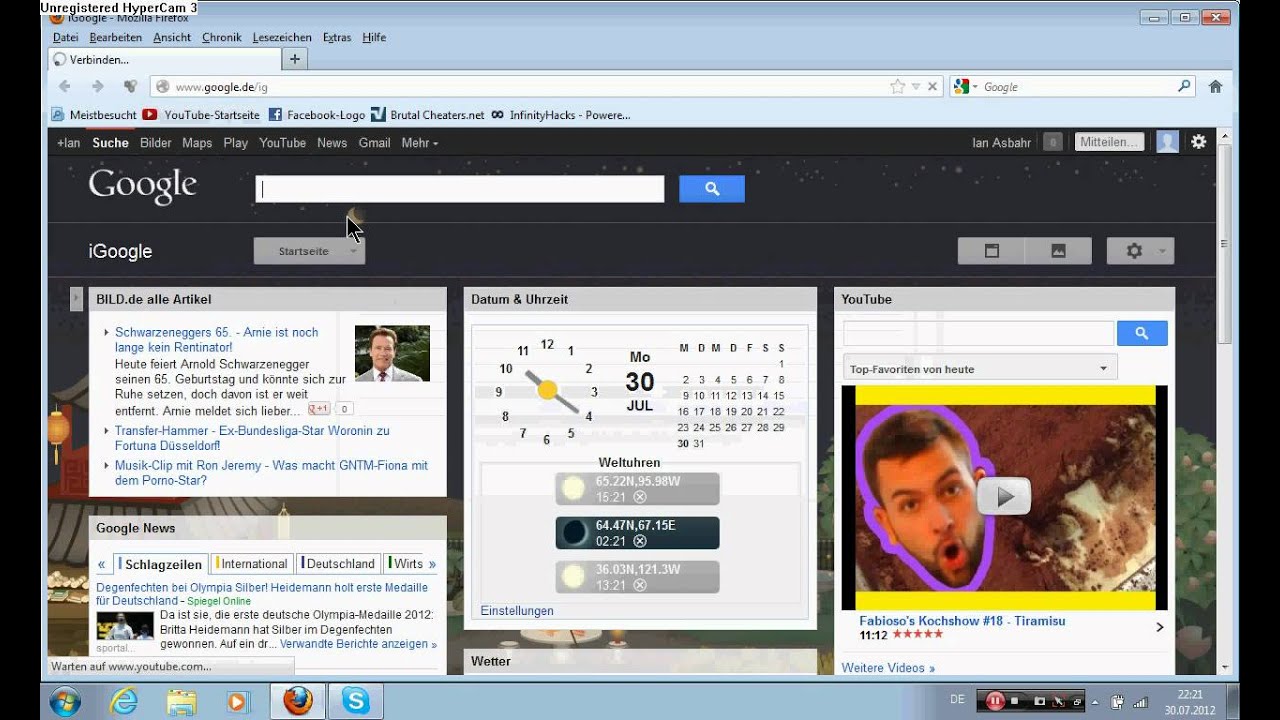Click the blue Google search button
This screenshot has height=720, width=1280.
[x=712, y=189]
